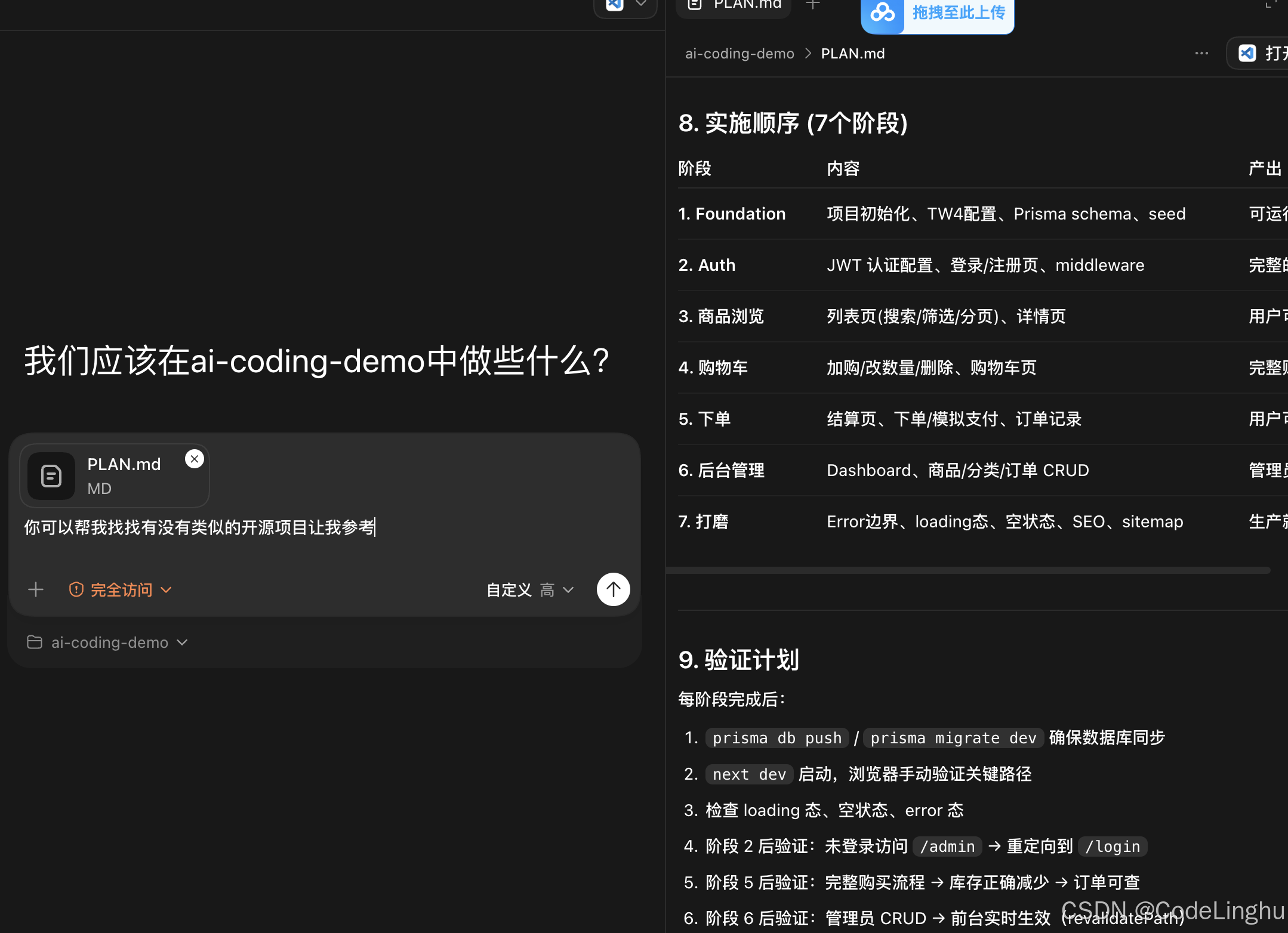
Task: Click the 检查 loading 态 list item
Action: (834, 810)
